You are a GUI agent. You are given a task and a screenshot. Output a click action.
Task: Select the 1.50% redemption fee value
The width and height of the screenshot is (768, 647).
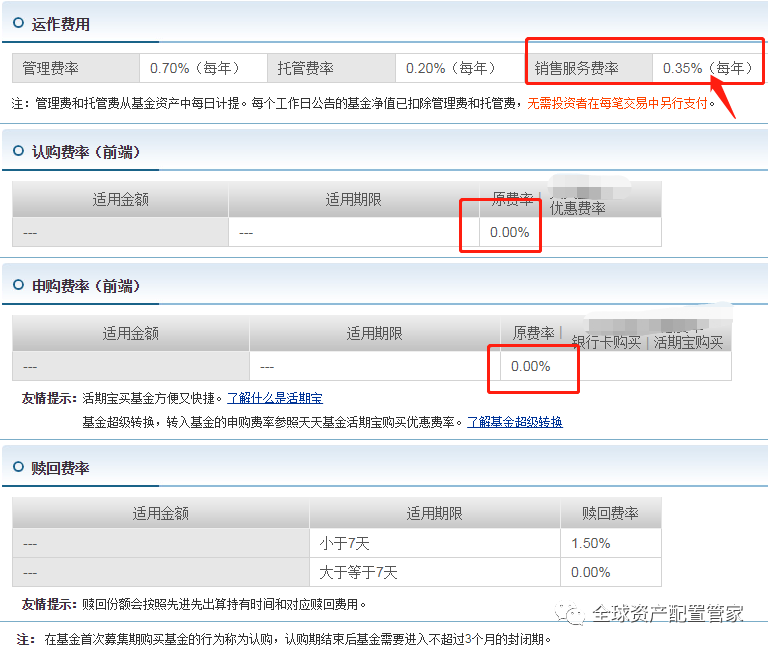point(590,543)
